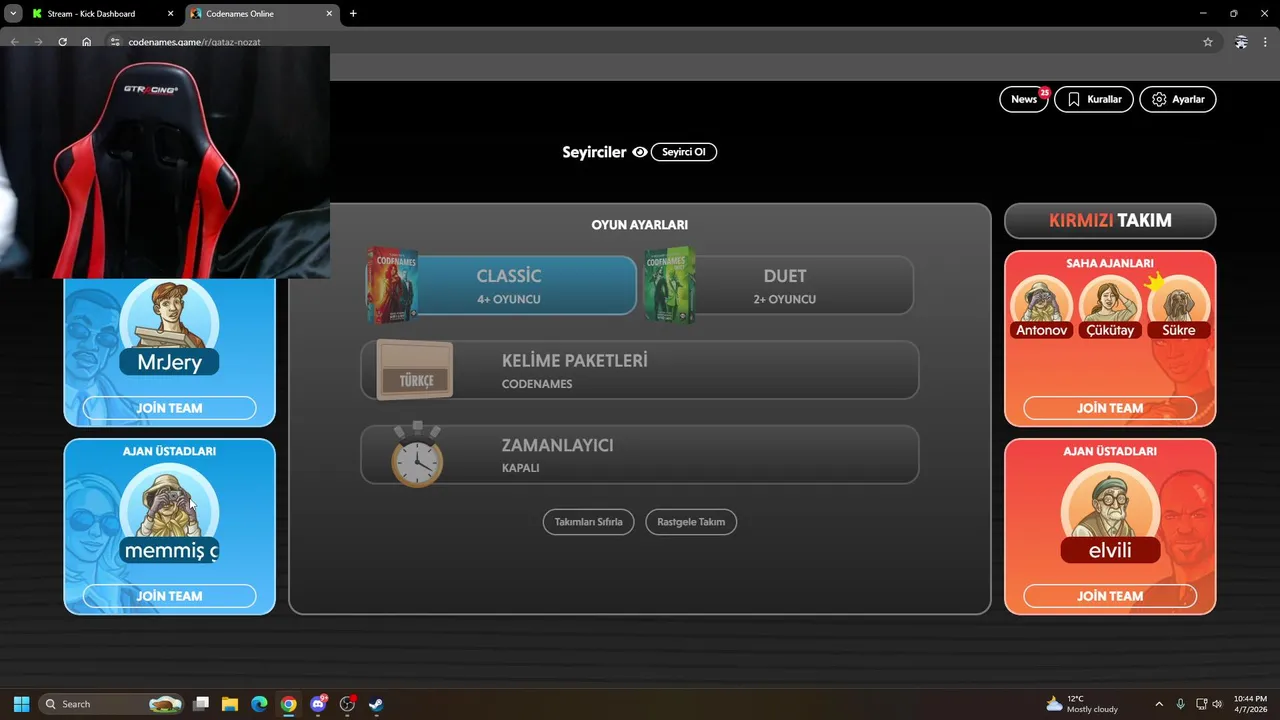Join blue Ajan Üstadları under memmiş
This screenshot has height=720, width=1280.
(169, 596)
